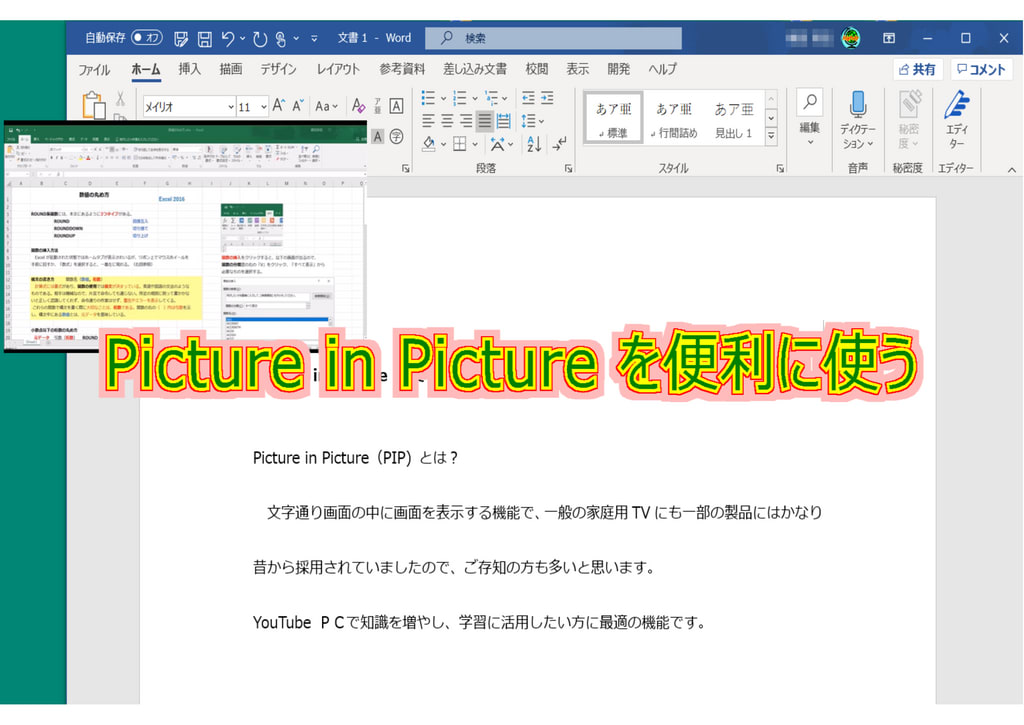Click the 共有 (Share) button

pyautogui.click(x=918, y=69)
